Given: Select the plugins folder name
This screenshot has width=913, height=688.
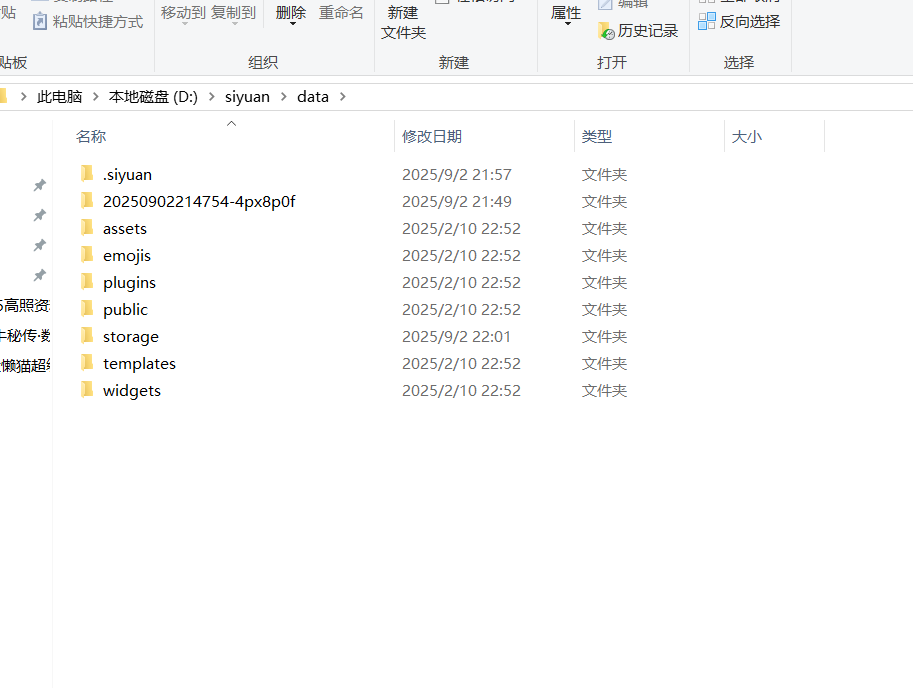Looking at the screenshot, I should (x=129, y=282).
